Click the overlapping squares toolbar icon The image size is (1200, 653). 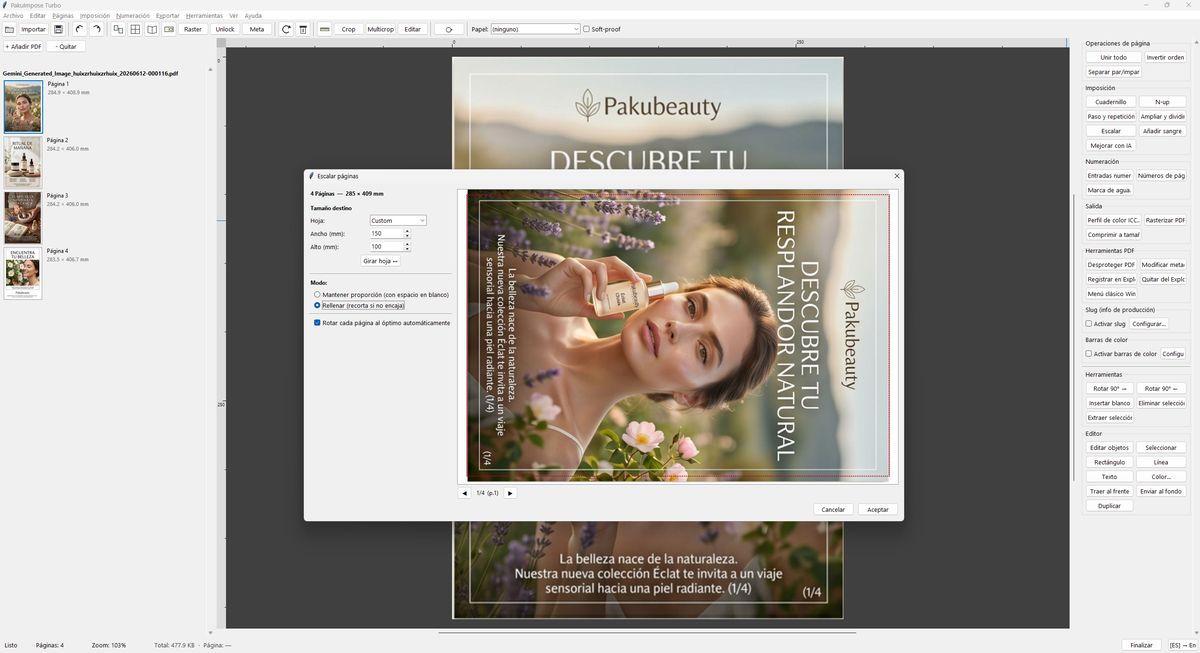point(118,29)
